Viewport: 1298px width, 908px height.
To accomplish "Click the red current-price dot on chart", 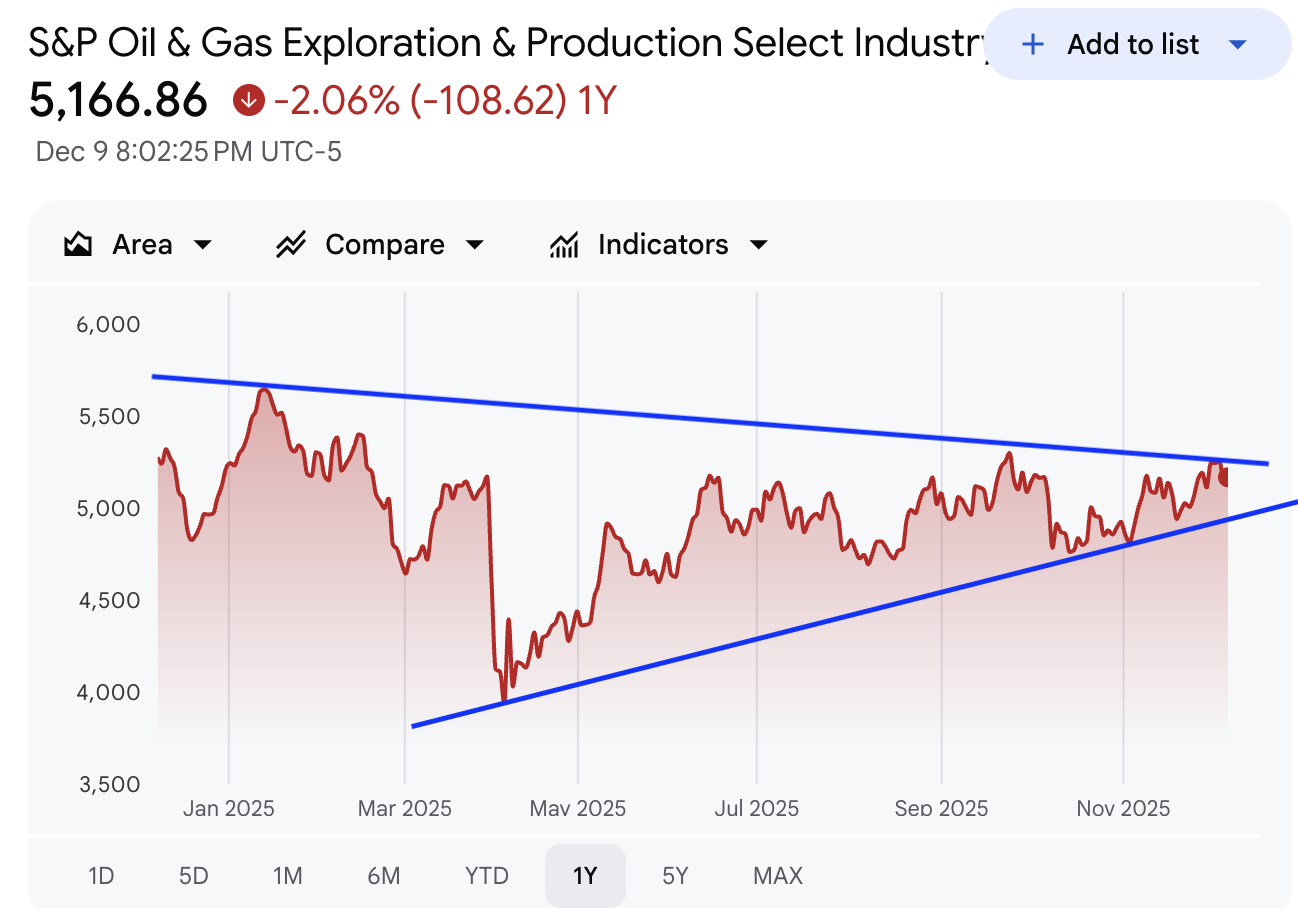I will click(1226, 477).
